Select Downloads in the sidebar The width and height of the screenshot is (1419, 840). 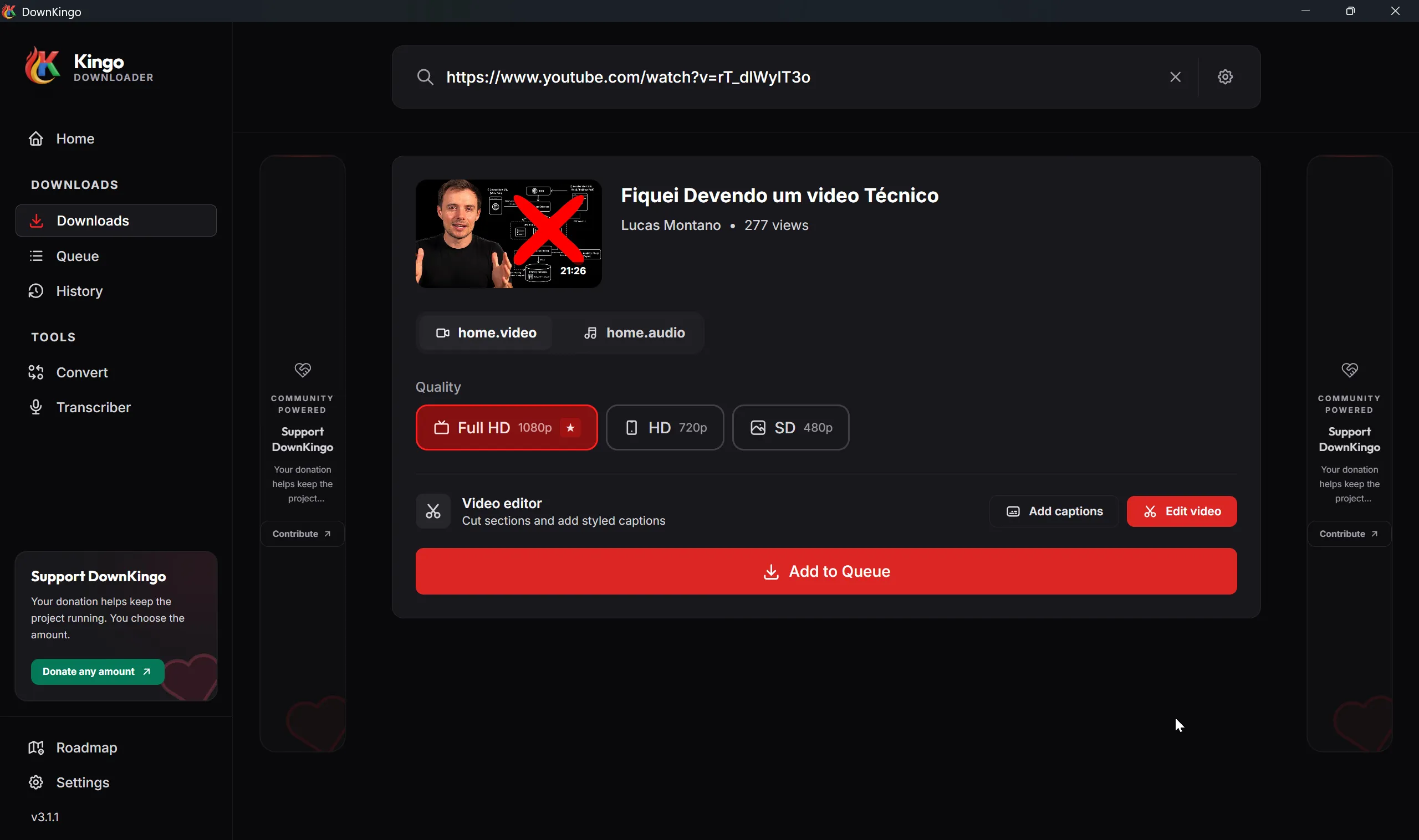pyautogui.click(x=115, y=221)
